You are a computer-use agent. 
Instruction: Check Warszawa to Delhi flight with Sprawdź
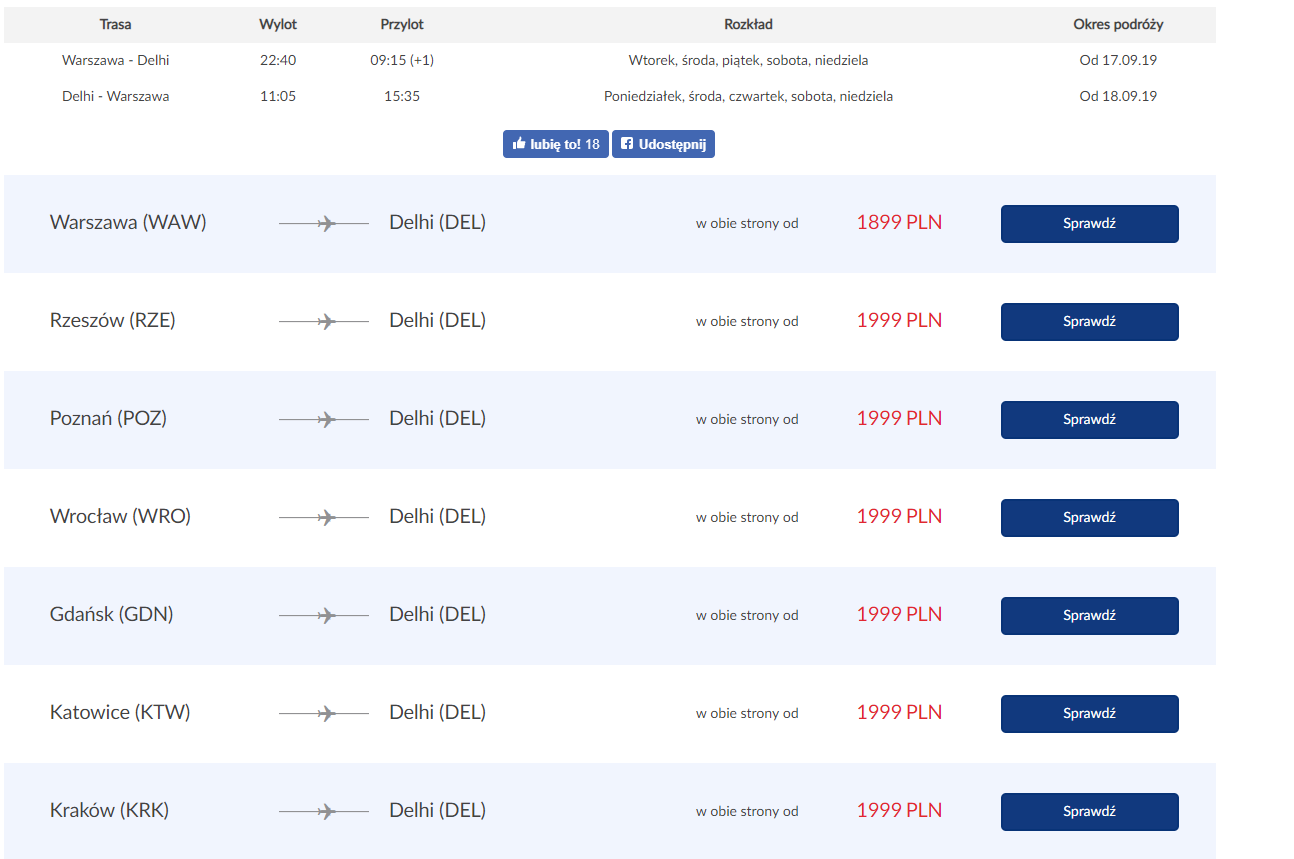tap(1089, 224)
